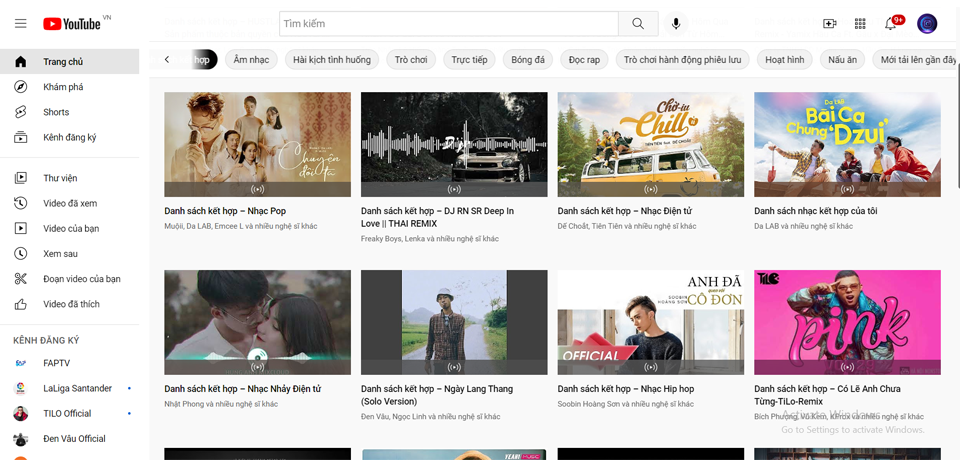Viewport: 960px width, 460px height.
Task: Open the Đen Vâu Official subscription channel
Action: pyautogui.click(x=69, y=438)
